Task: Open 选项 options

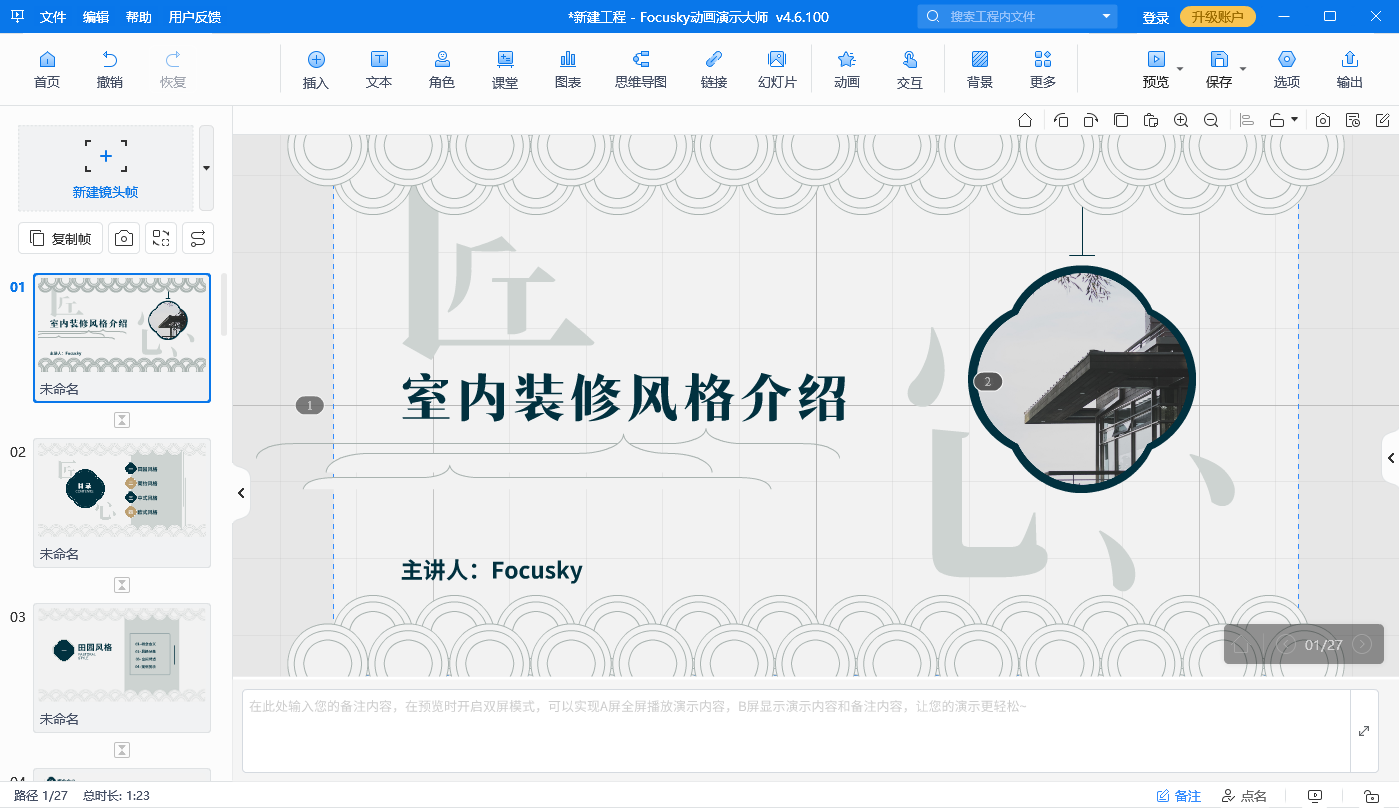Action: 1287,70
